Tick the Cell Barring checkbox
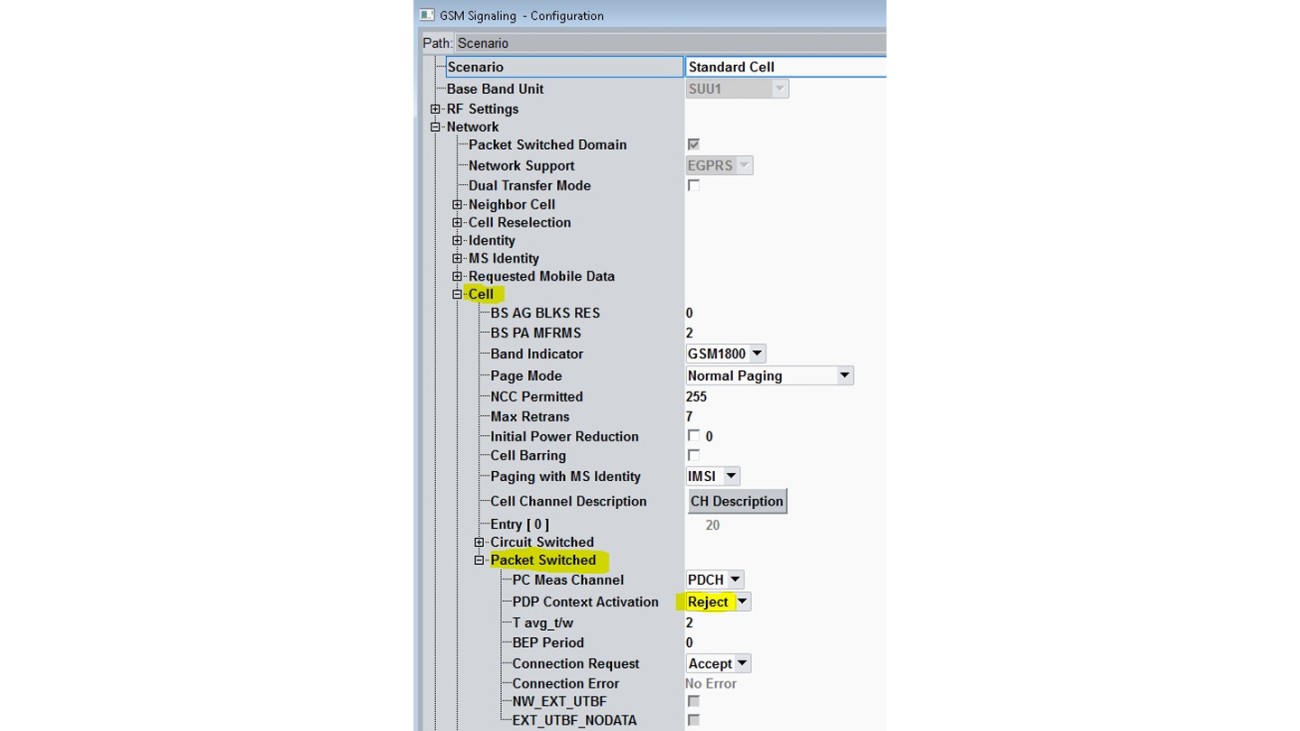This screenshot has width=1300, height=731. pos(693,455)
